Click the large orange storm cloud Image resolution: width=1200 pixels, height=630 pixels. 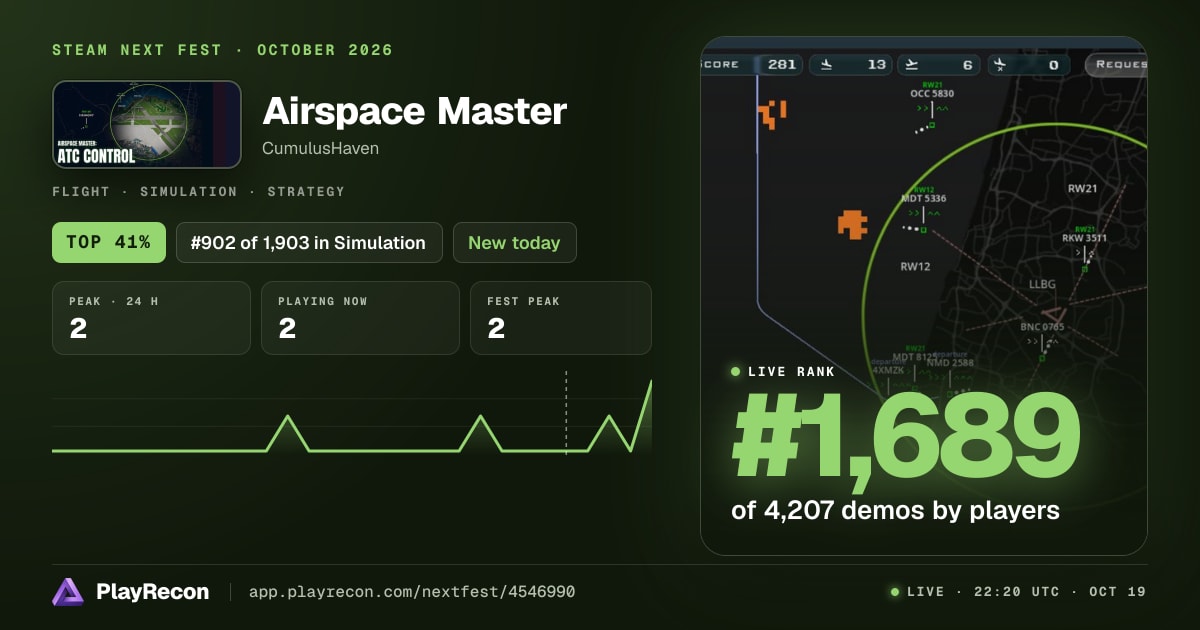coord(852,223)
